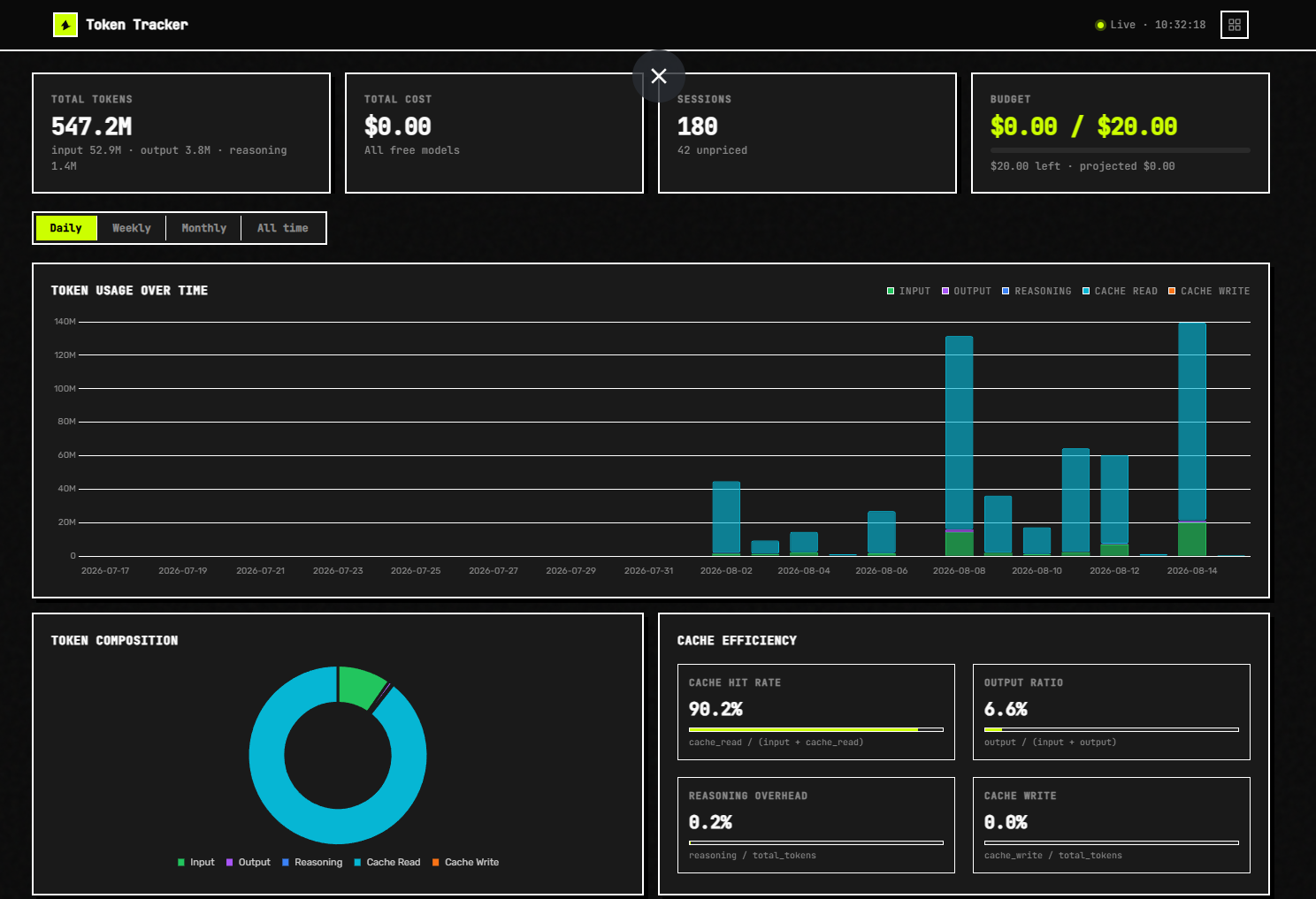Click the 0.2% reasoning overhead value
Screen dimensions: 1316x899
pos(710,822)
